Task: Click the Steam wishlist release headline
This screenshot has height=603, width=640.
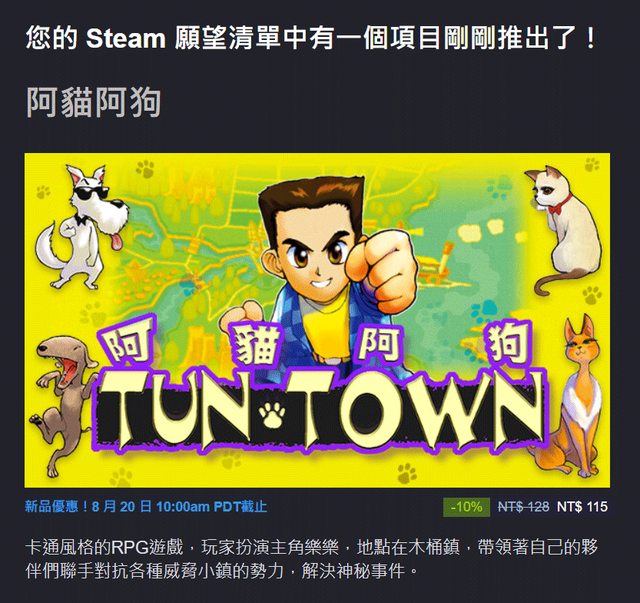Action: pyautogui.click(x=312, y=37)
